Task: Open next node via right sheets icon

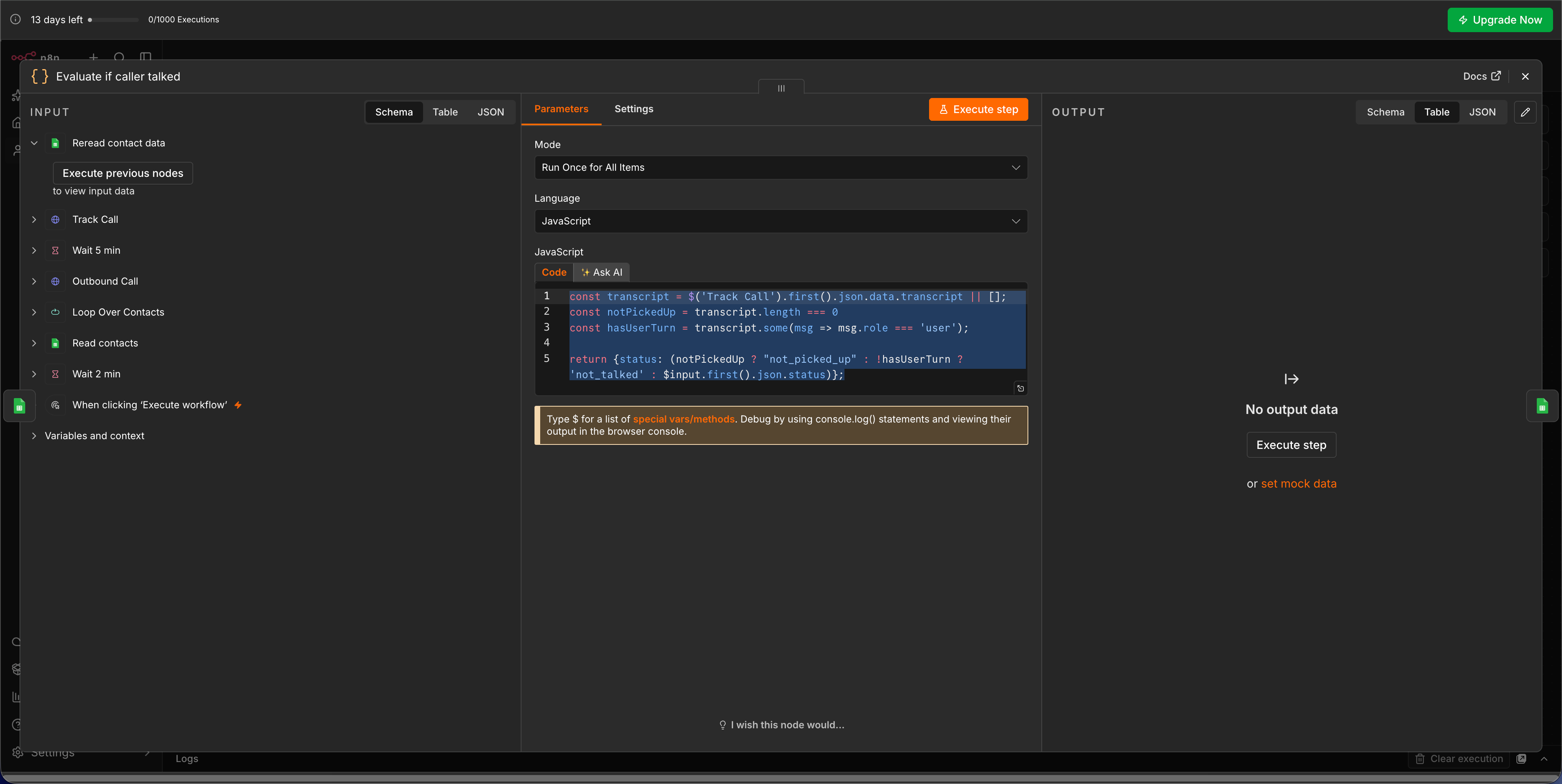Action: pos(1542,406)
